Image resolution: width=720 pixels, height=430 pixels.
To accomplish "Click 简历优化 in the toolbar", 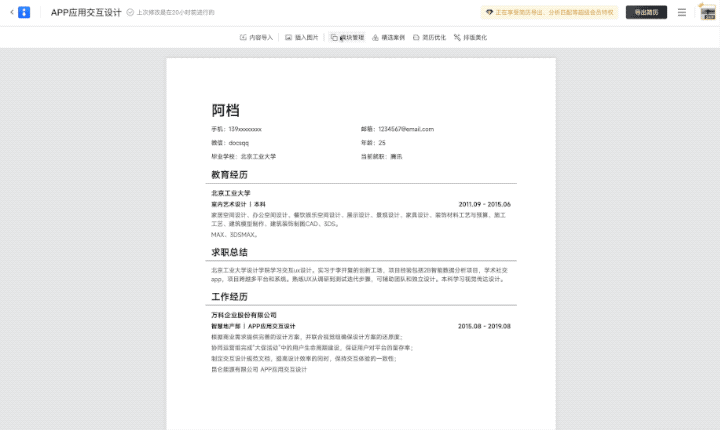I will pyautogui.click(x=429, y=38).
